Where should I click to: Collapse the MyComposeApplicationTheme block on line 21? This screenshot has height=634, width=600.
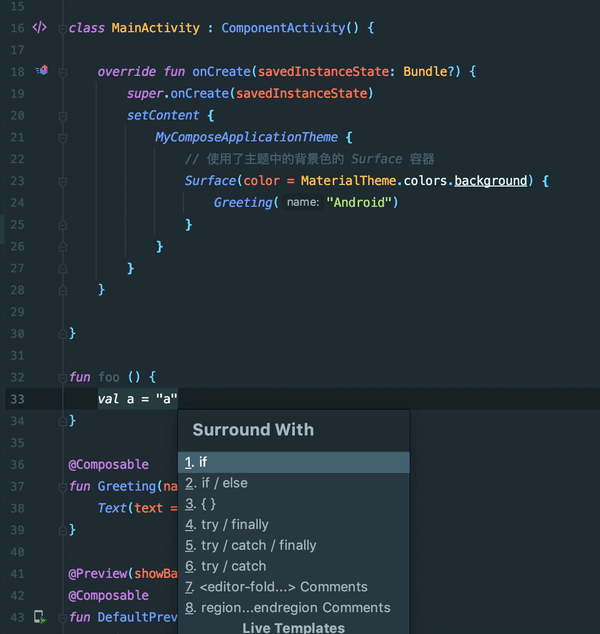coord(63,138)
